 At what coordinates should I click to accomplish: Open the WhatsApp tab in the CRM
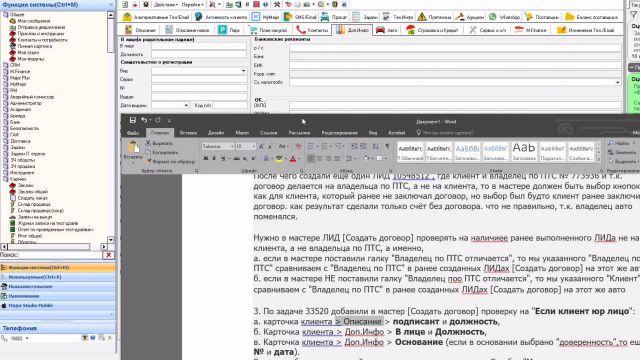[x=504, y=17]
